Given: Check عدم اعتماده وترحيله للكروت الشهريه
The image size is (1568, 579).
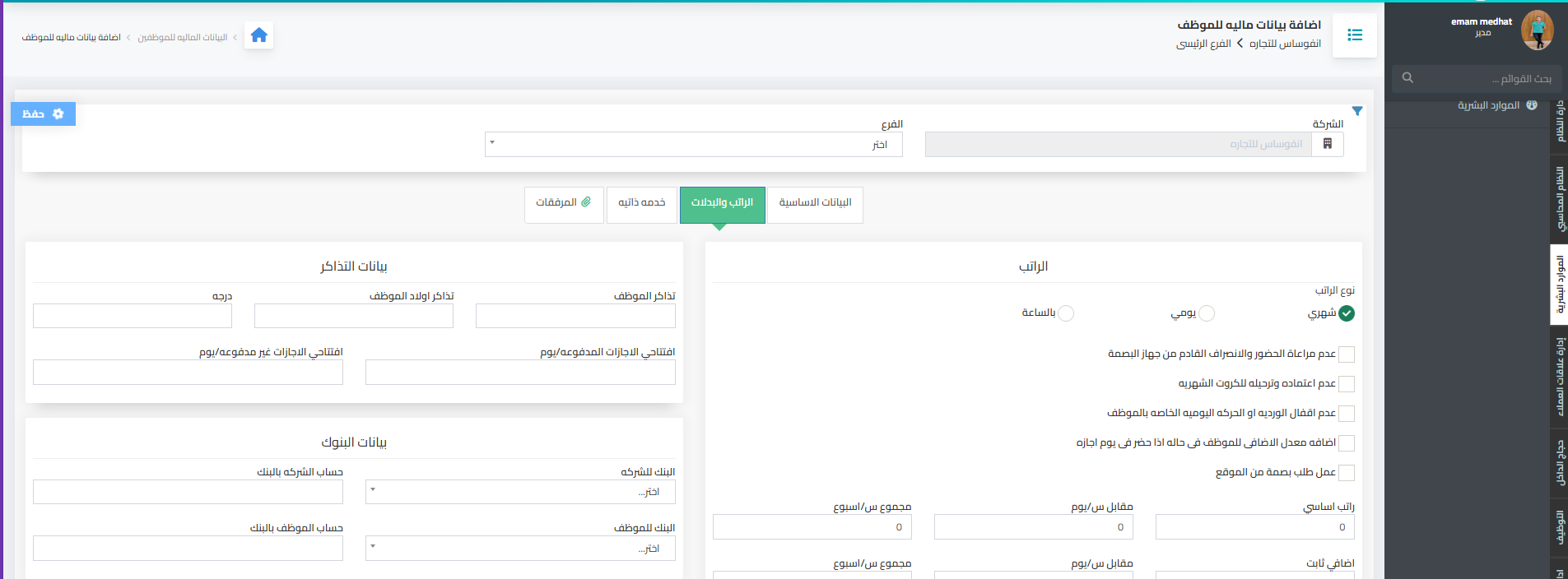Looking at the screenshot, I should click(1347, 384).
